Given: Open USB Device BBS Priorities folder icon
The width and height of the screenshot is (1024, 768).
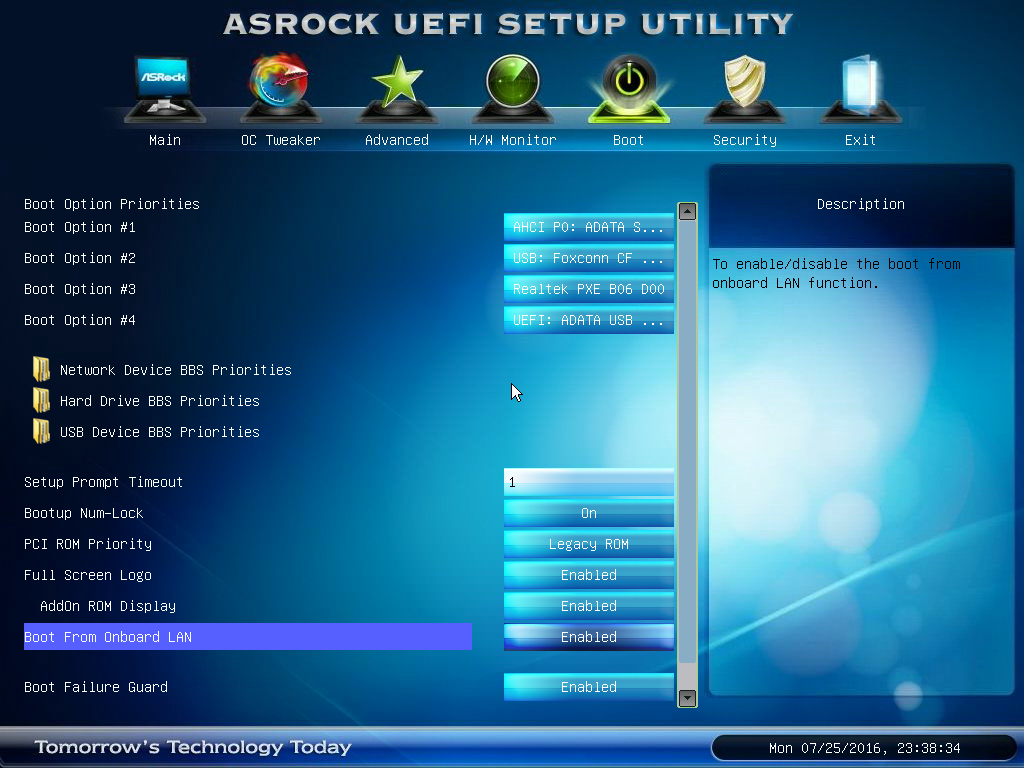Looking at the screenshot, I should (41, 432).
